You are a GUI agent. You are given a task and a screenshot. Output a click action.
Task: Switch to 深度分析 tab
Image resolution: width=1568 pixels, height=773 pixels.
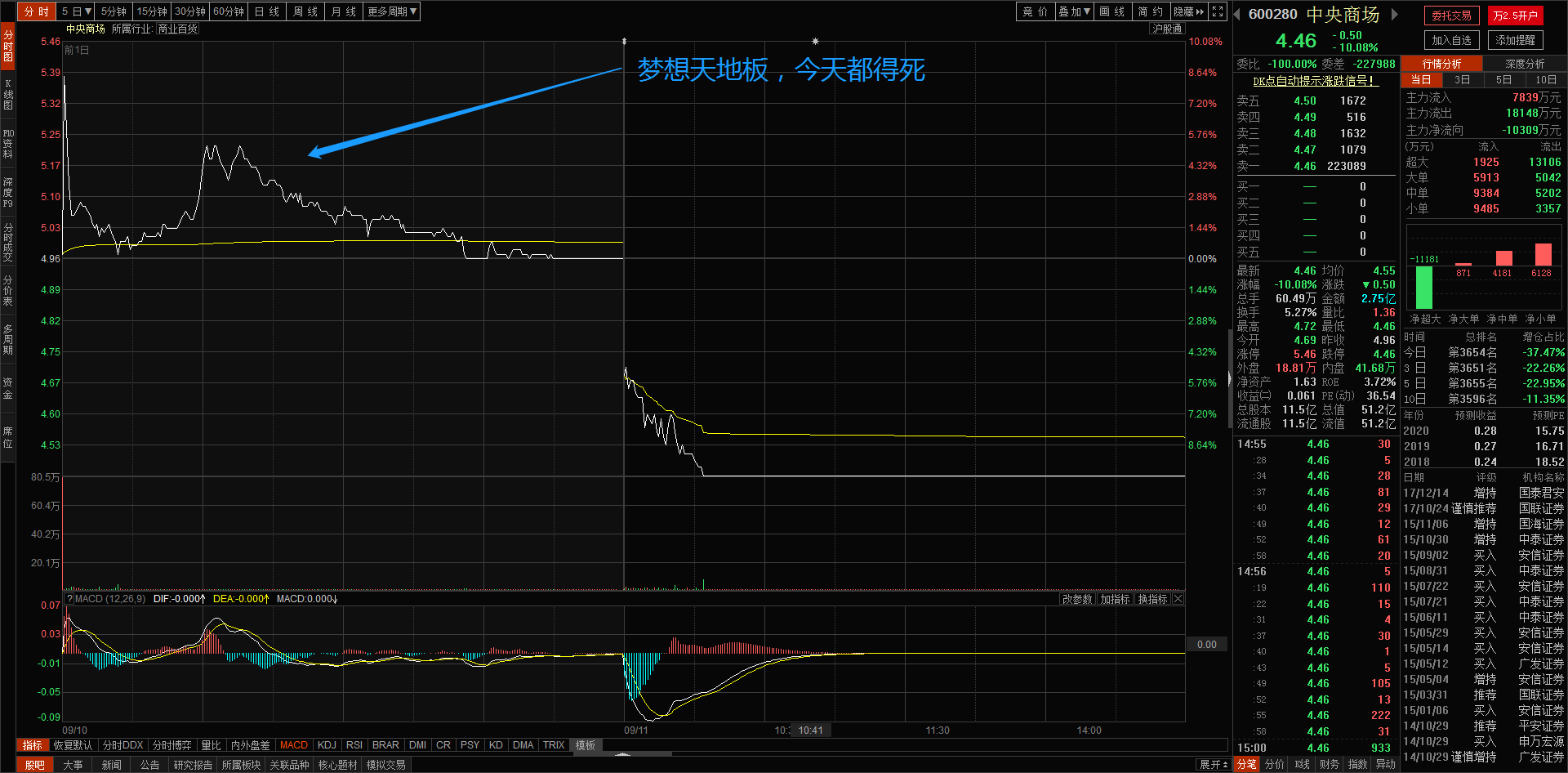1525,64
